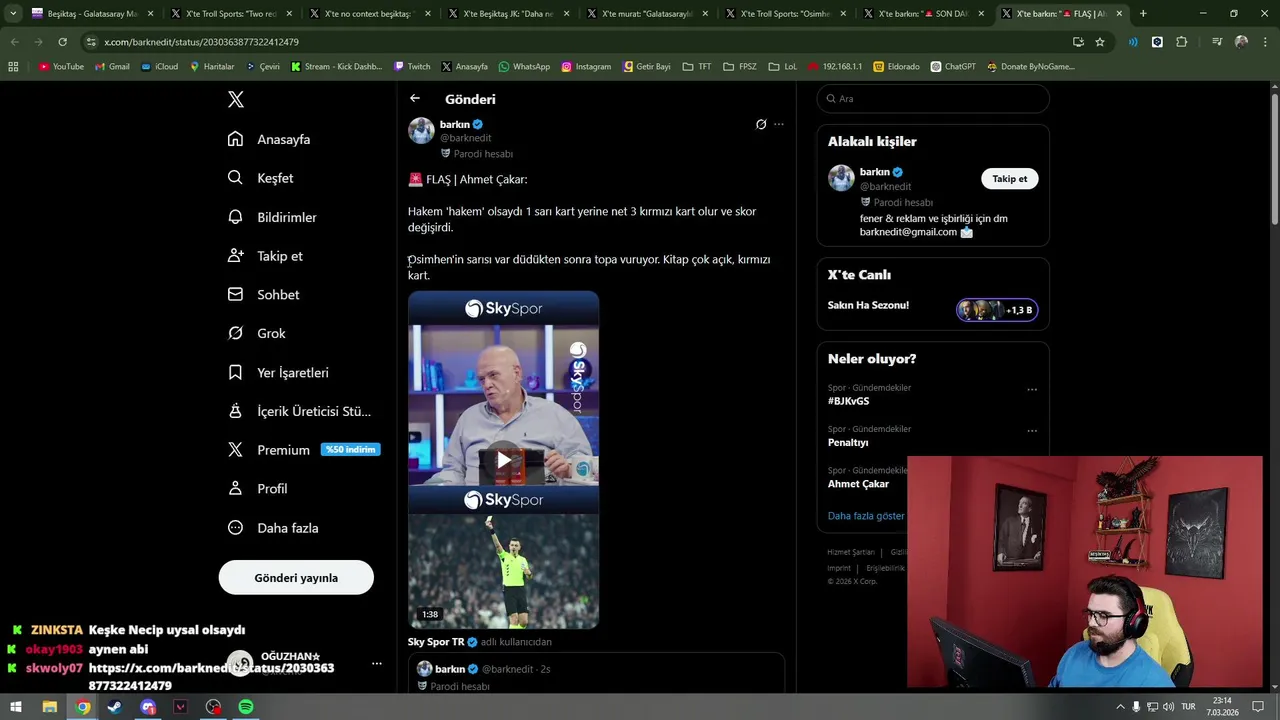Open WhatsApp bookmark

525,67
